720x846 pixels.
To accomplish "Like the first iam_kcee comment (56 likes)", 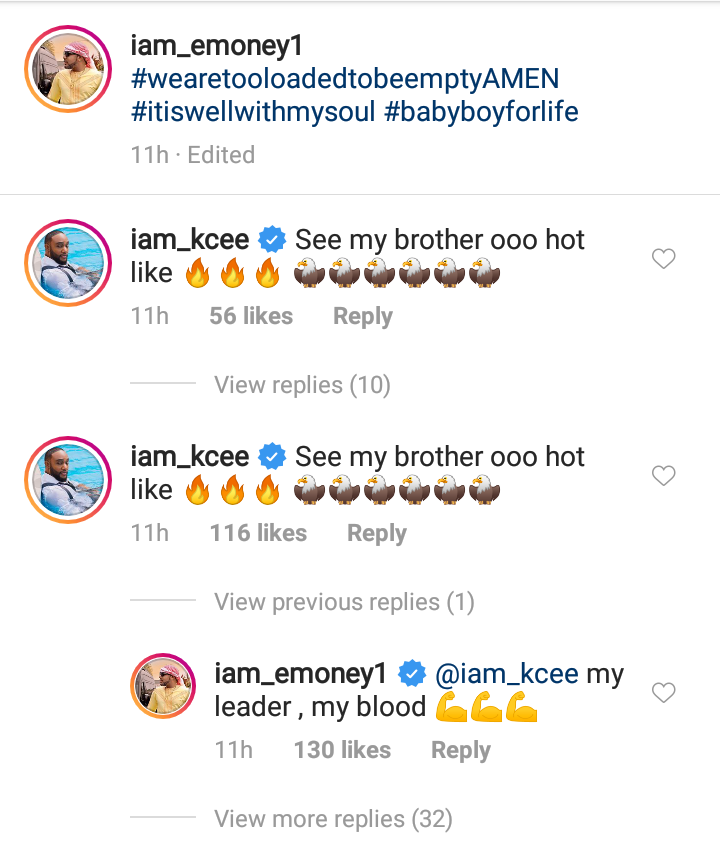I will 663,259.
